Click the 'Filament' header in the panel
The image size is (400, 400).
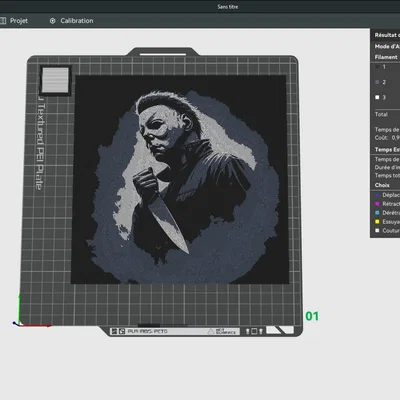tap(386, 57)
